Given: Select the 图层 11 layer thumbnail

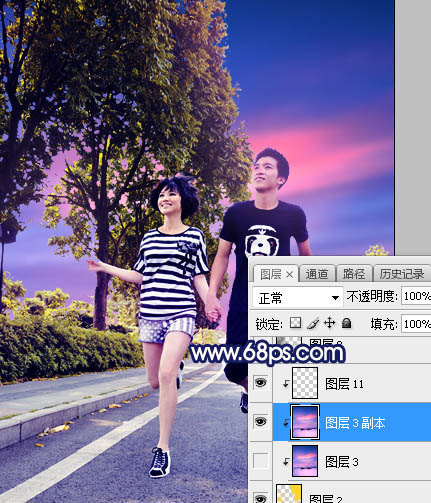Looking at the screenshot, I should pyautogui.click(x=305, y=383).
